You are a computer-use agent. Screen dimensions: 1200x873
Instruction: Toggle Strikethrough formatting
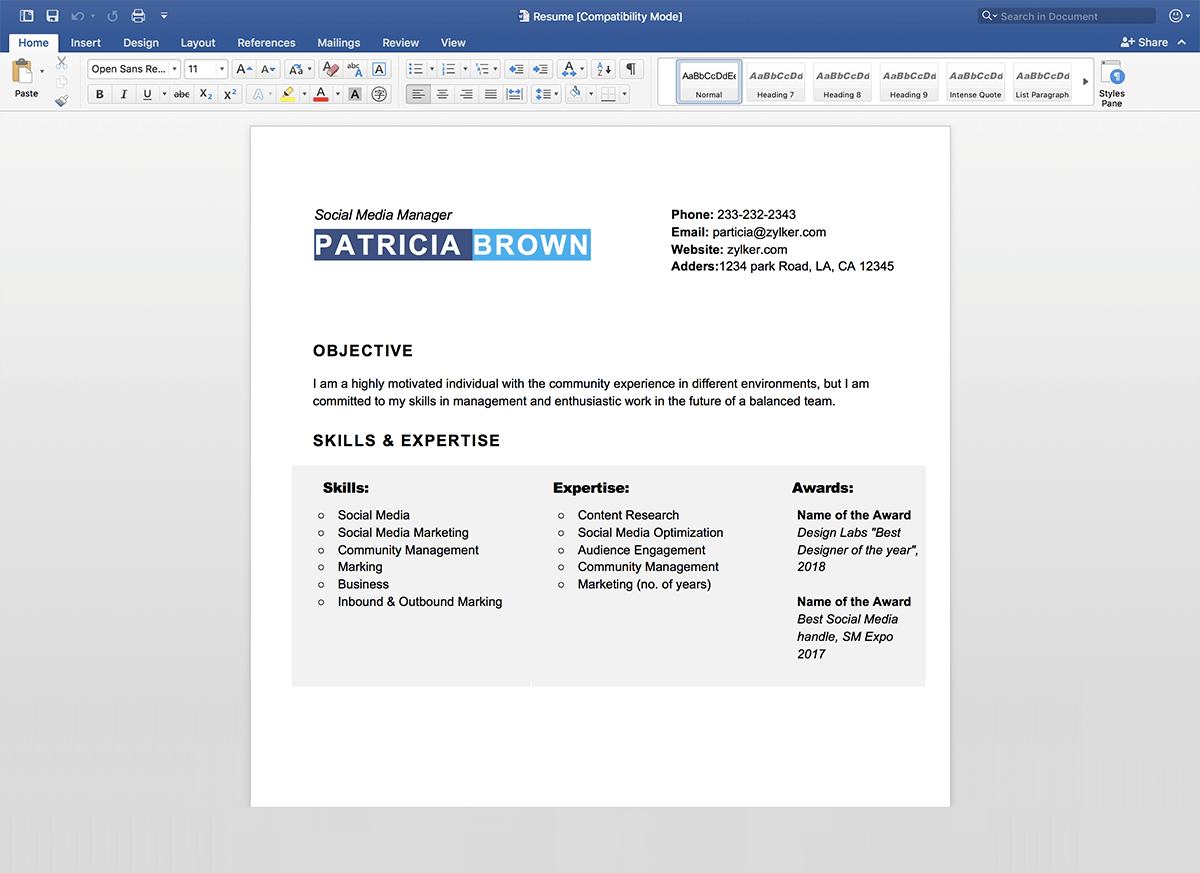click(181, 94)
